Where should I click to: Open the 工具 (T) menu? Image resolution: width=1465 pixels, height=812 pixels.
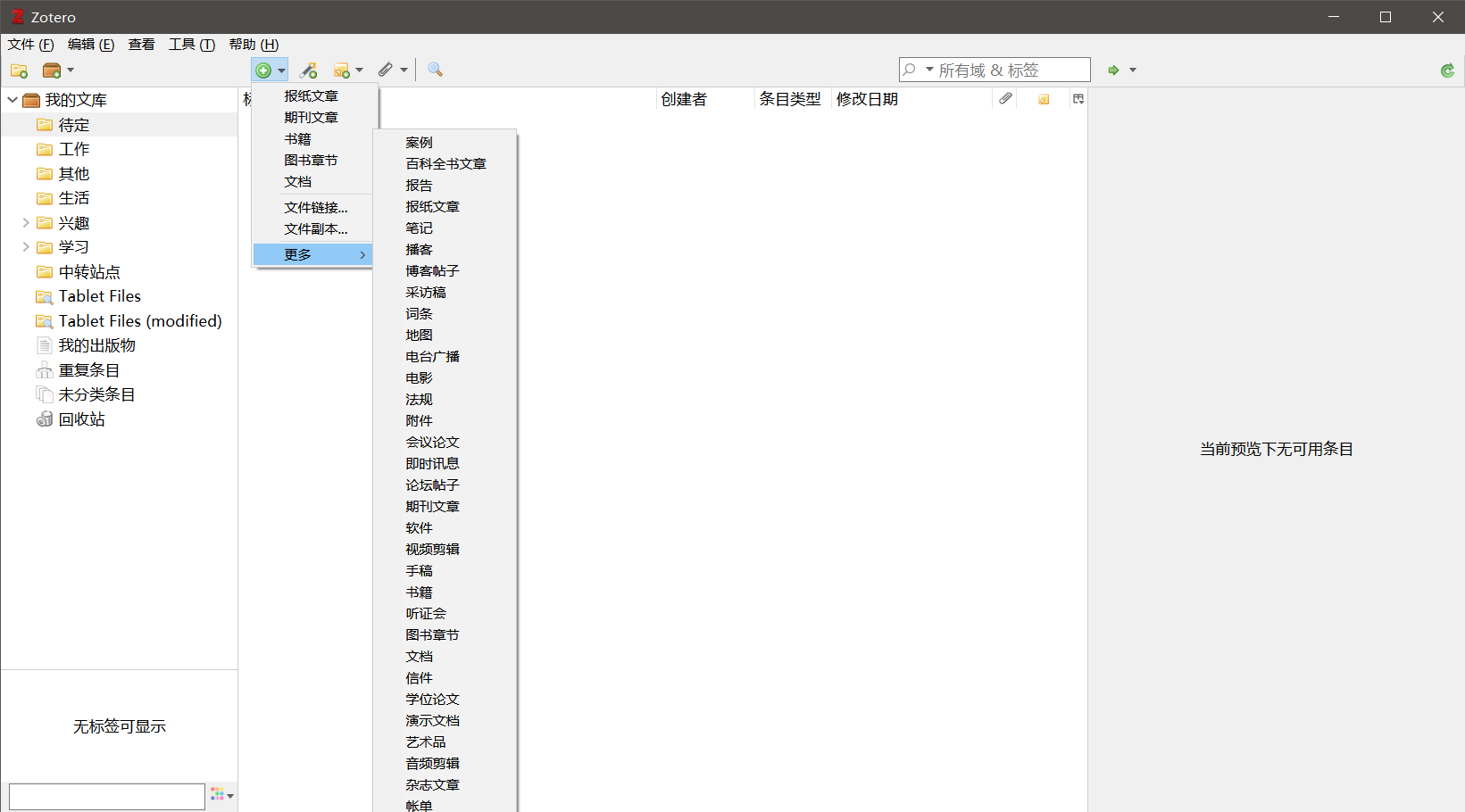pos(191,45)
